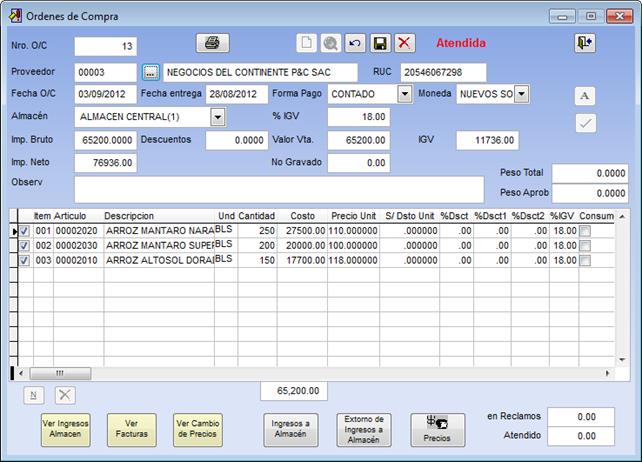Screen dimensions: 642x462
Task: Click grid scroll up arrow
Action: (622, 216)
